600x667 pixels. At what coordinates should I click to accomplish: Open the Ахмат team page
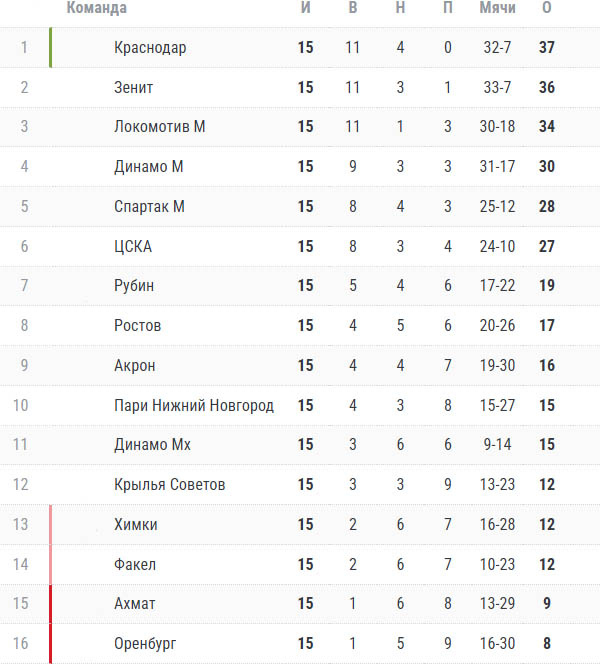[x=134, y=603]
